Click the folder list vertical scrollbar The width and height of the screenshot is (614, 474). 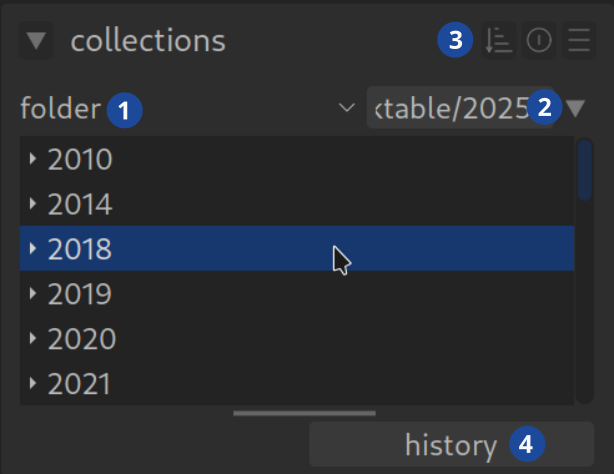585,172
